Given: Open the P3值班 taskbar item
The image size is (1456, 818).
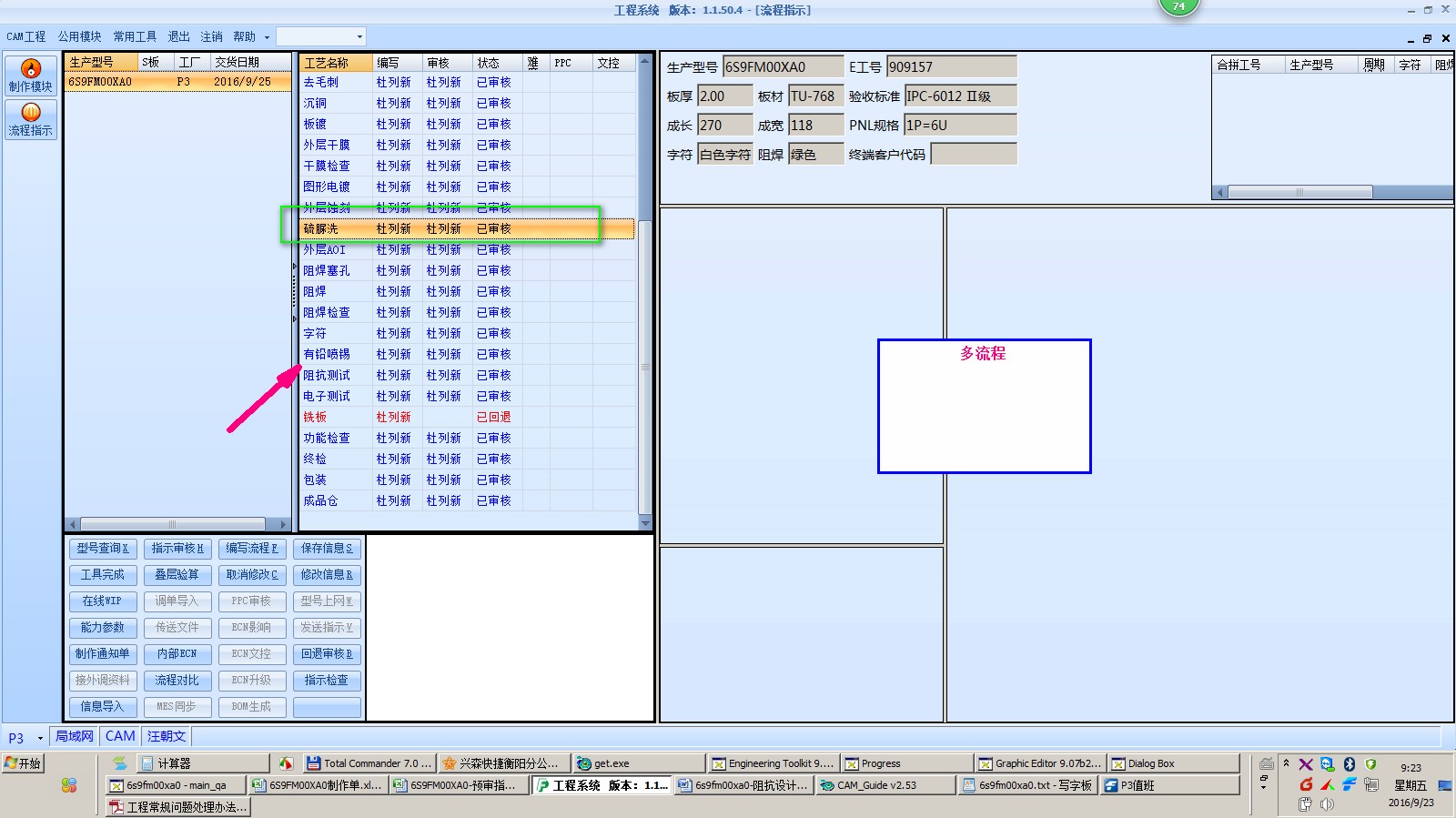Looking at the screenshot, I should 1169,785.
